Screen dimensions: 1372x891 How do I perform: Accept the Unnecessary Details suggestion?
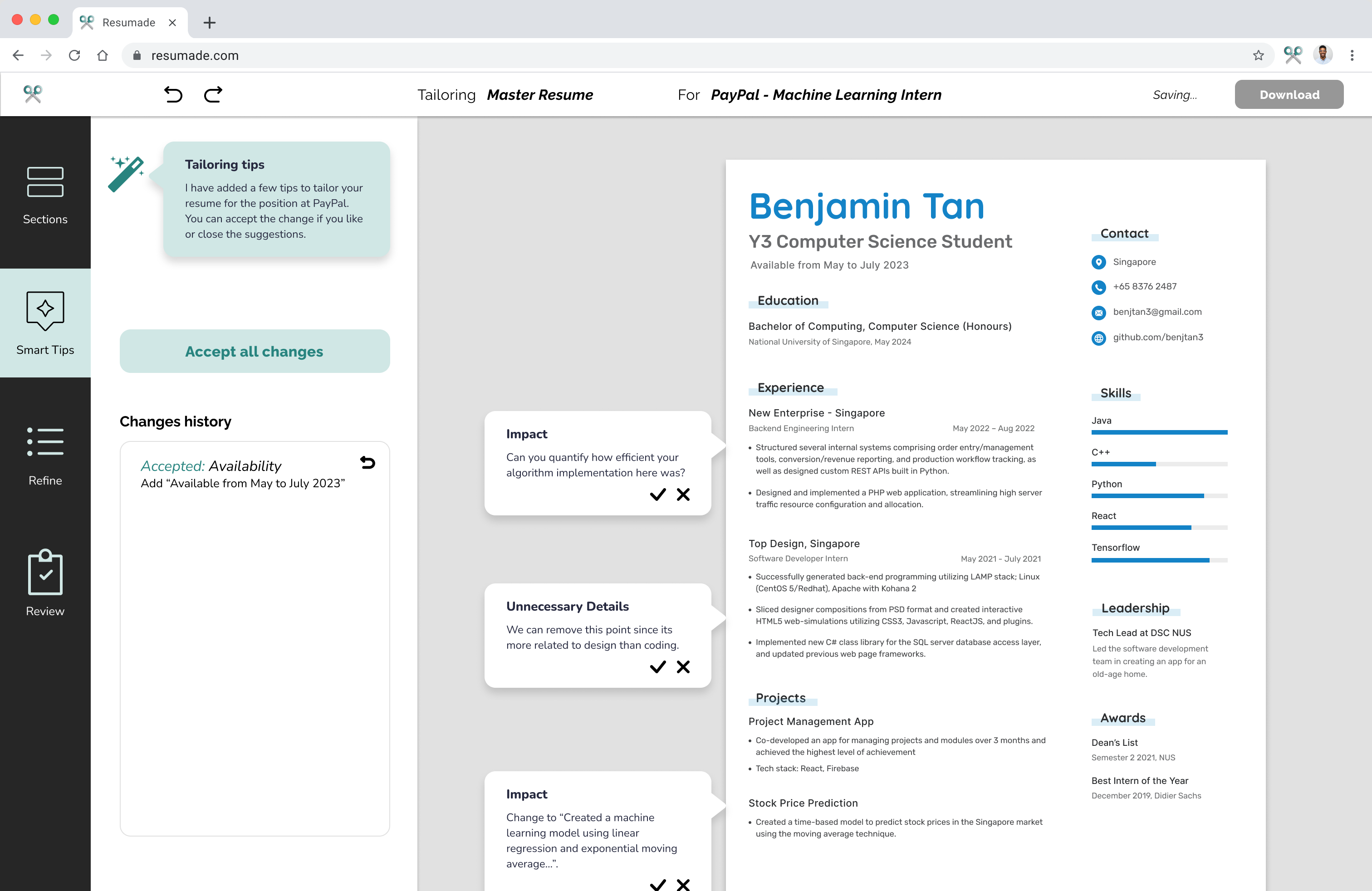pyautogui.click(x=657, y=667)
